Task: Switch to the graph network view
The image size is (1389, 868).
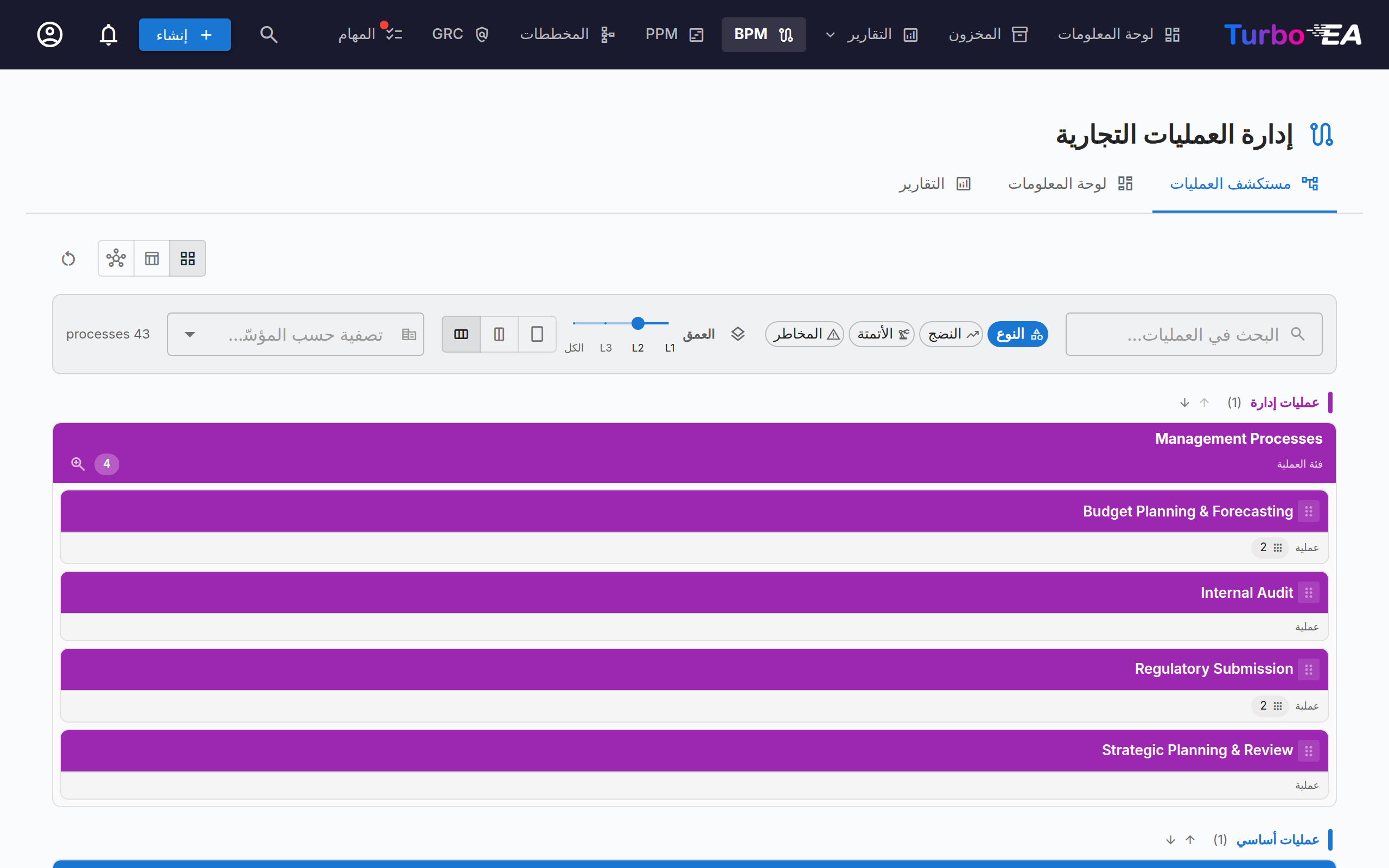Action: click(116, 258)
